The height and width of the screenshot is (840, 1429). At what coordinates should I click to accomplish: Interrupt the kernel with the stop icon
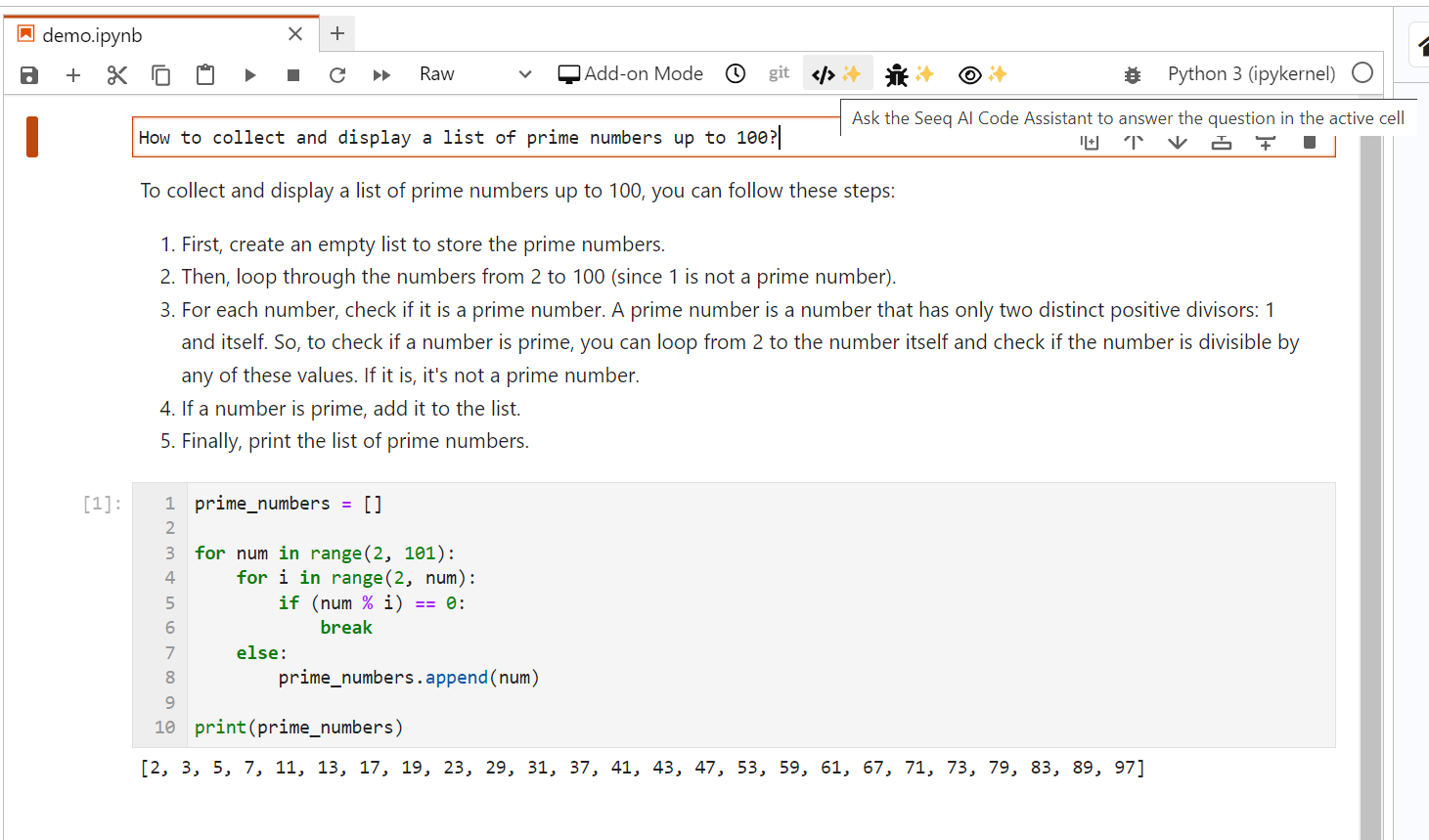pyautogui.click(x=293, y=75)
